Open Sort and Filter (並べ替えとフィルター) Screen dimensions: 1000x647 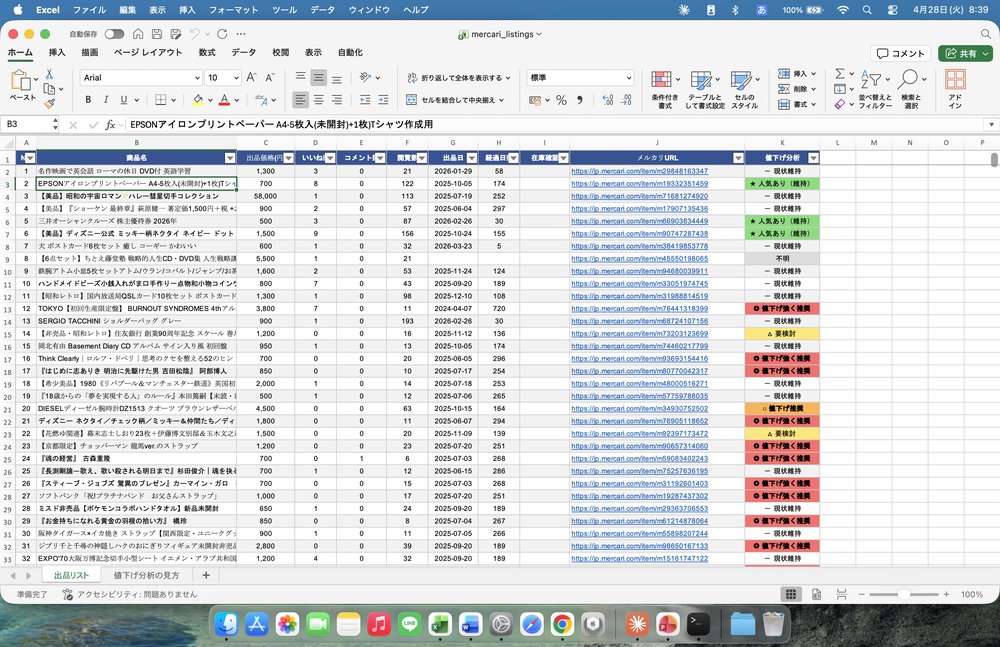(x=875, y=90)
